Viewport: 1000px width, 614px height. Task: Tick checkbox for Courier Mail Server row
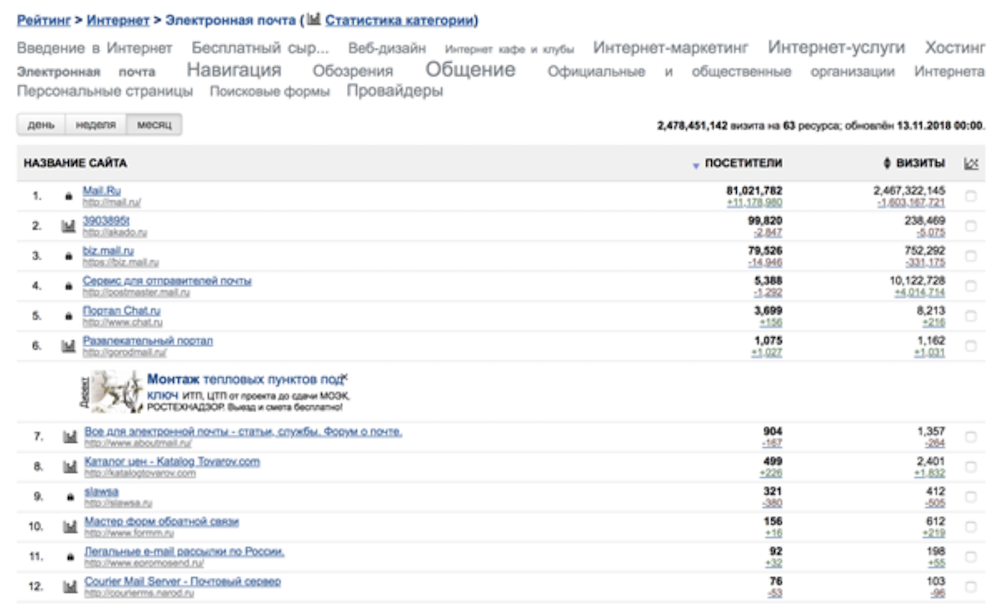(x=971, y=587)
